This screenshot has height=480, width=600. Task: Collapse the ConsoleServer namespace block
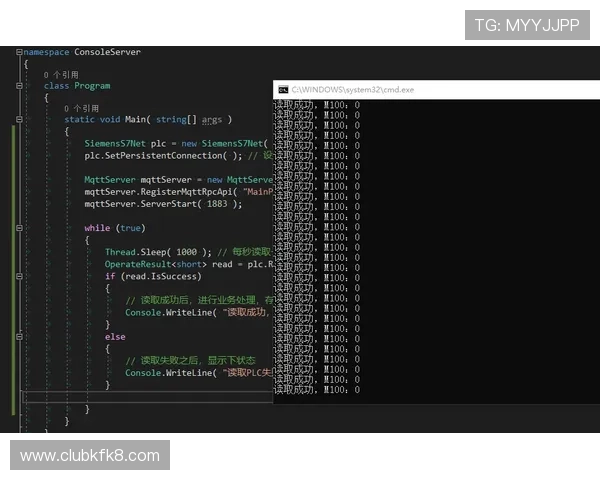pos(18,52)
